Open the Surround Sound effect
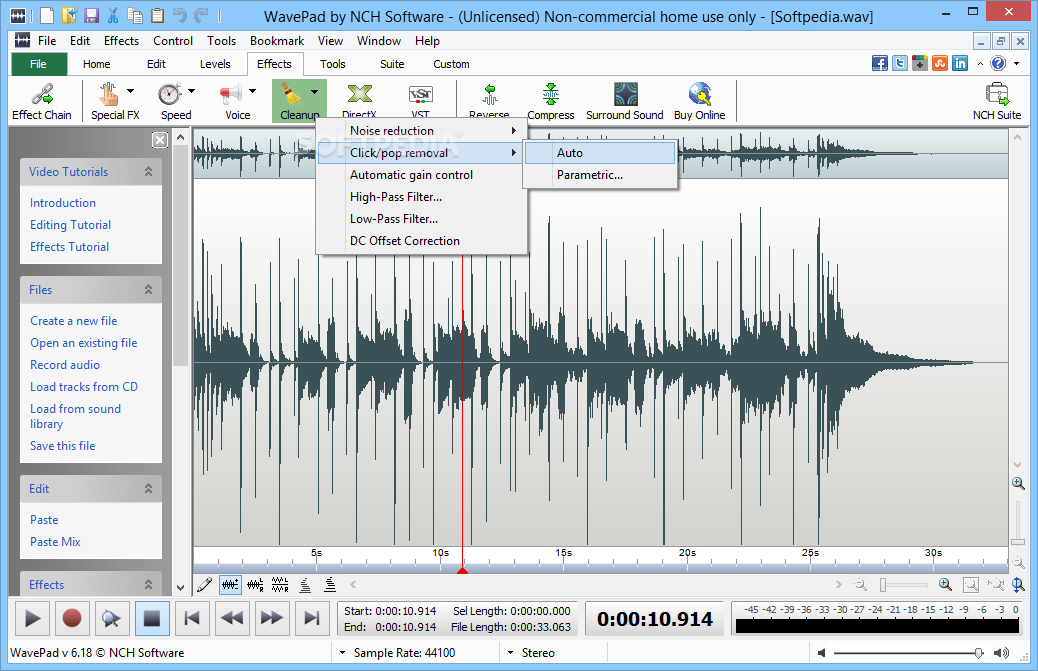The height and width of the screenshot is (671, 1038). [625, 101]
